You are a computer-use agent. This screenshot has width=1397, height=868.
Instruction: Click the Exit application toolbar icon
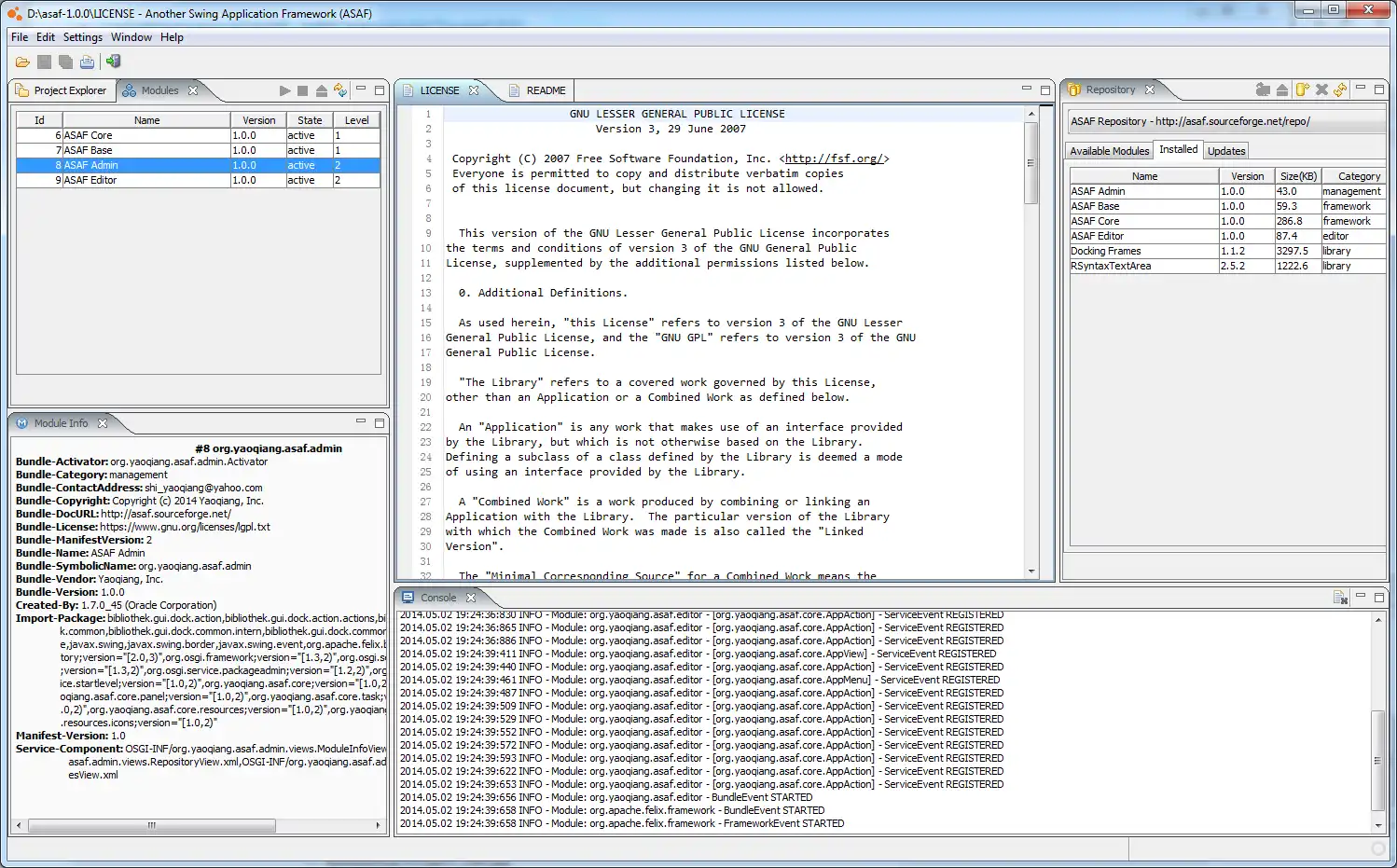[113, 62]
